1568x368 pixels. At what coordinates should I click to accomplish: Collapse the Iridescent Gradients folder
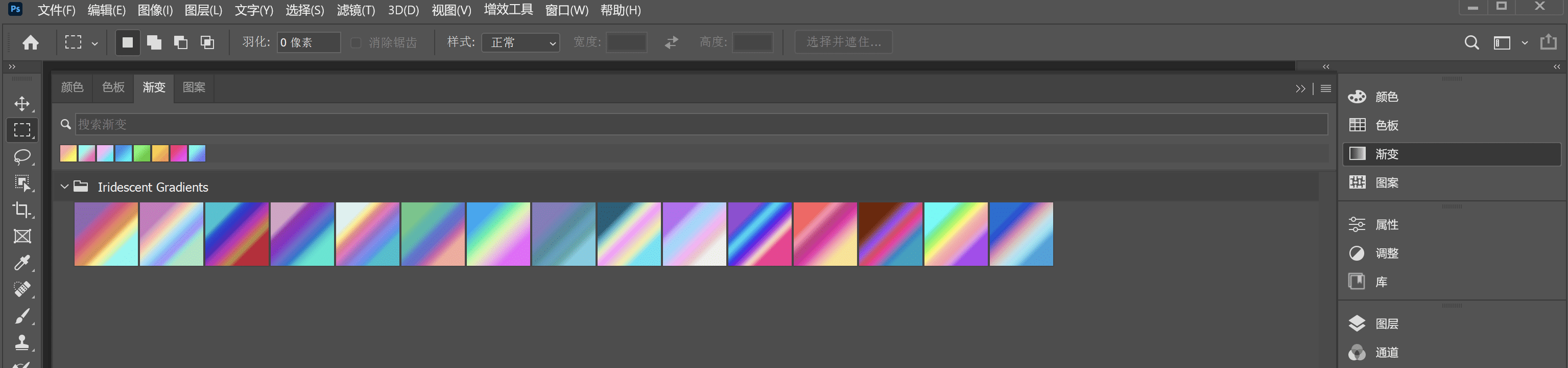click(64, 187)
